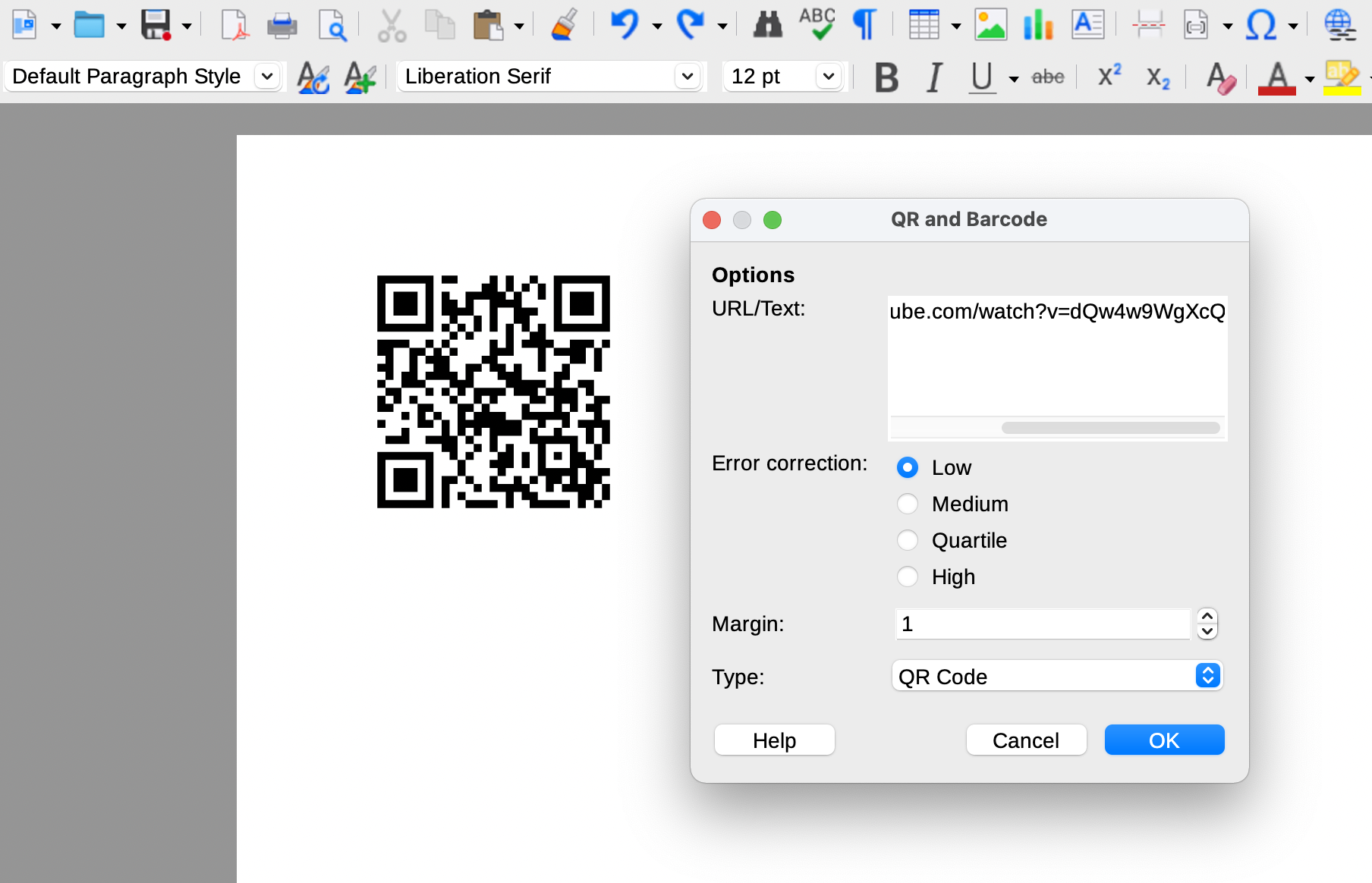The image size is (1372, 883).
Task: Click the Paste clipboard icon
Action: pyautogui.click(x=488, y=25)
